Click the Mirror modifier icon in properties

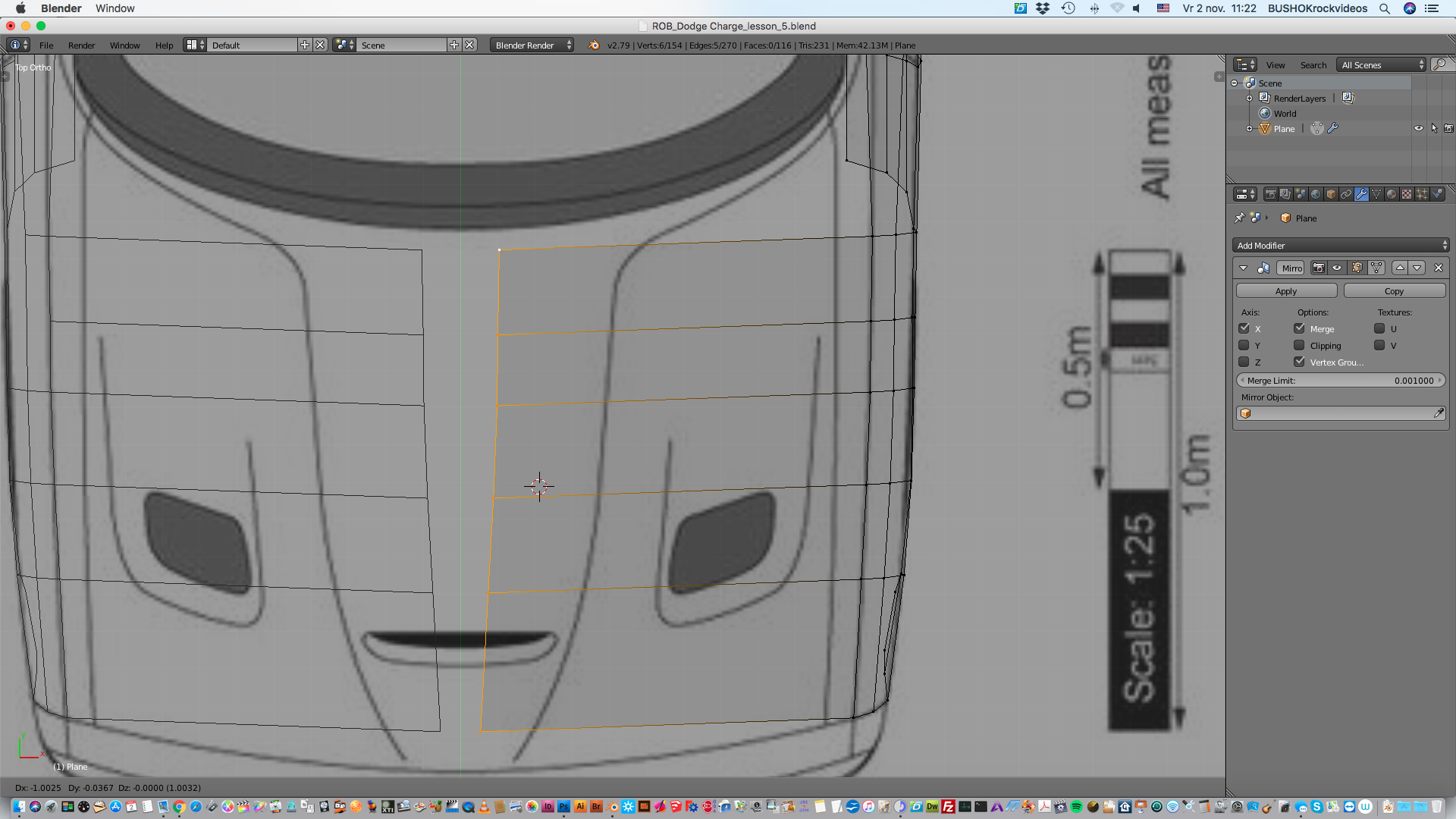click(x=1266, y=268)
